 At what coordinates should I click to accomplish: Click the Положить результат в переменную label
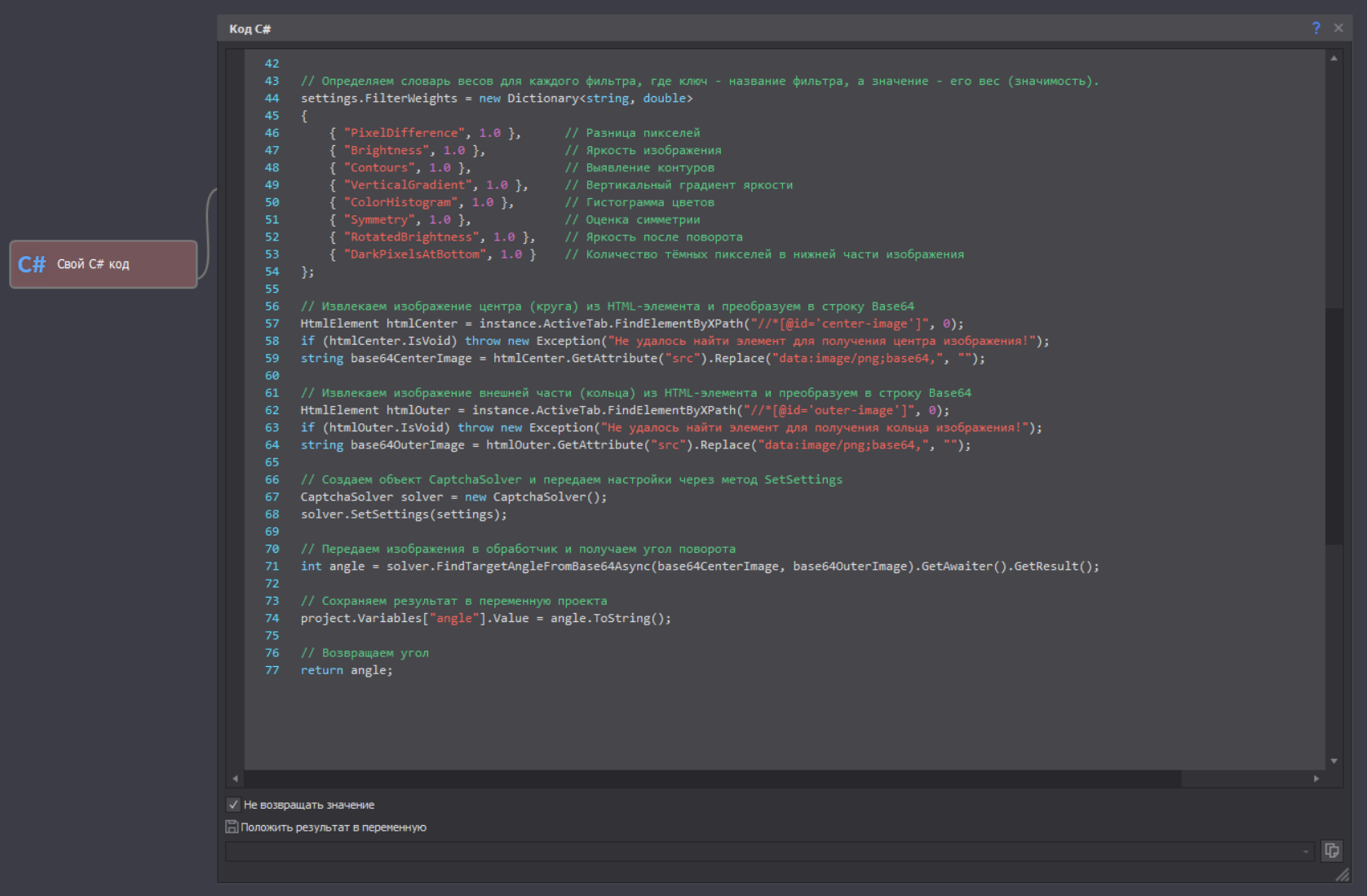pyautogui.click(x=333, y=827)
